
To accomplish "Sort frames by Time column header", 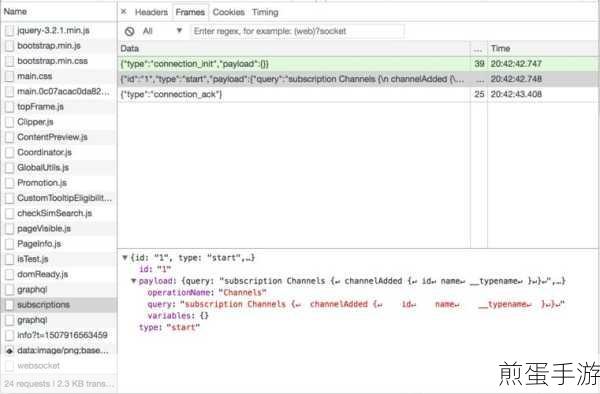I will (x=543, y=49).
